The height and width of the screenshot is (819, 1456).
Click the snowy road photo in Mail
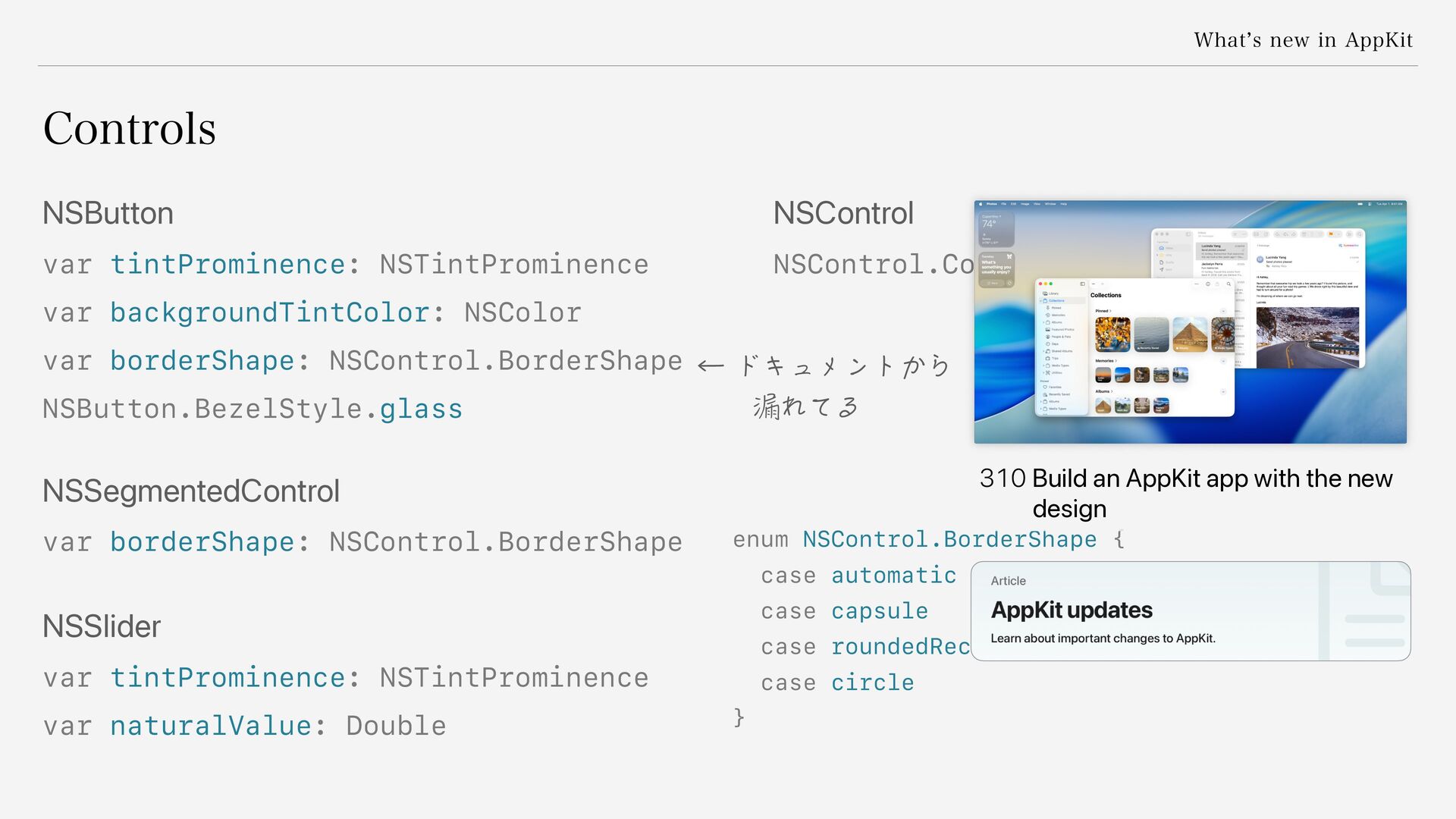pyautogui.click(x=1307, y=337)
